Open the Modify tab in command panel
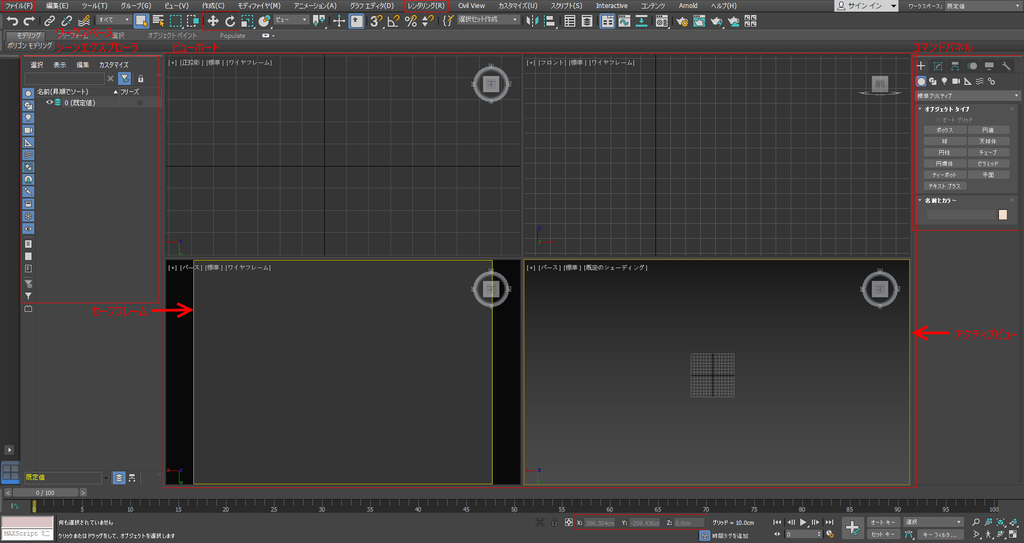Viewport: 1024px width, 543px height. pos(938,66)
